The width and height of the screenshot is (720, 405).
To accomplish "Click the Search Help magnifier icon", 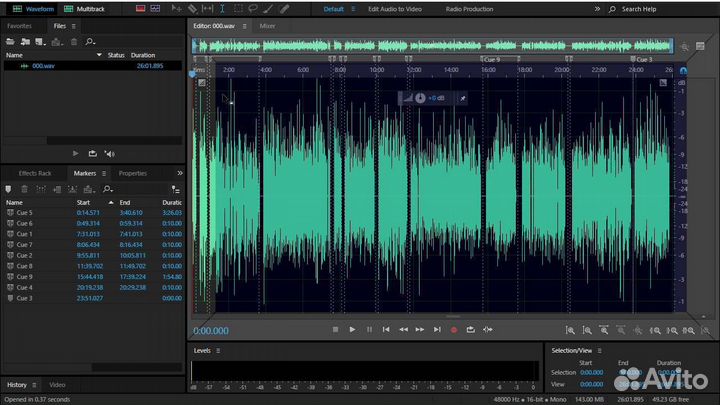I will tap(612, 9).
